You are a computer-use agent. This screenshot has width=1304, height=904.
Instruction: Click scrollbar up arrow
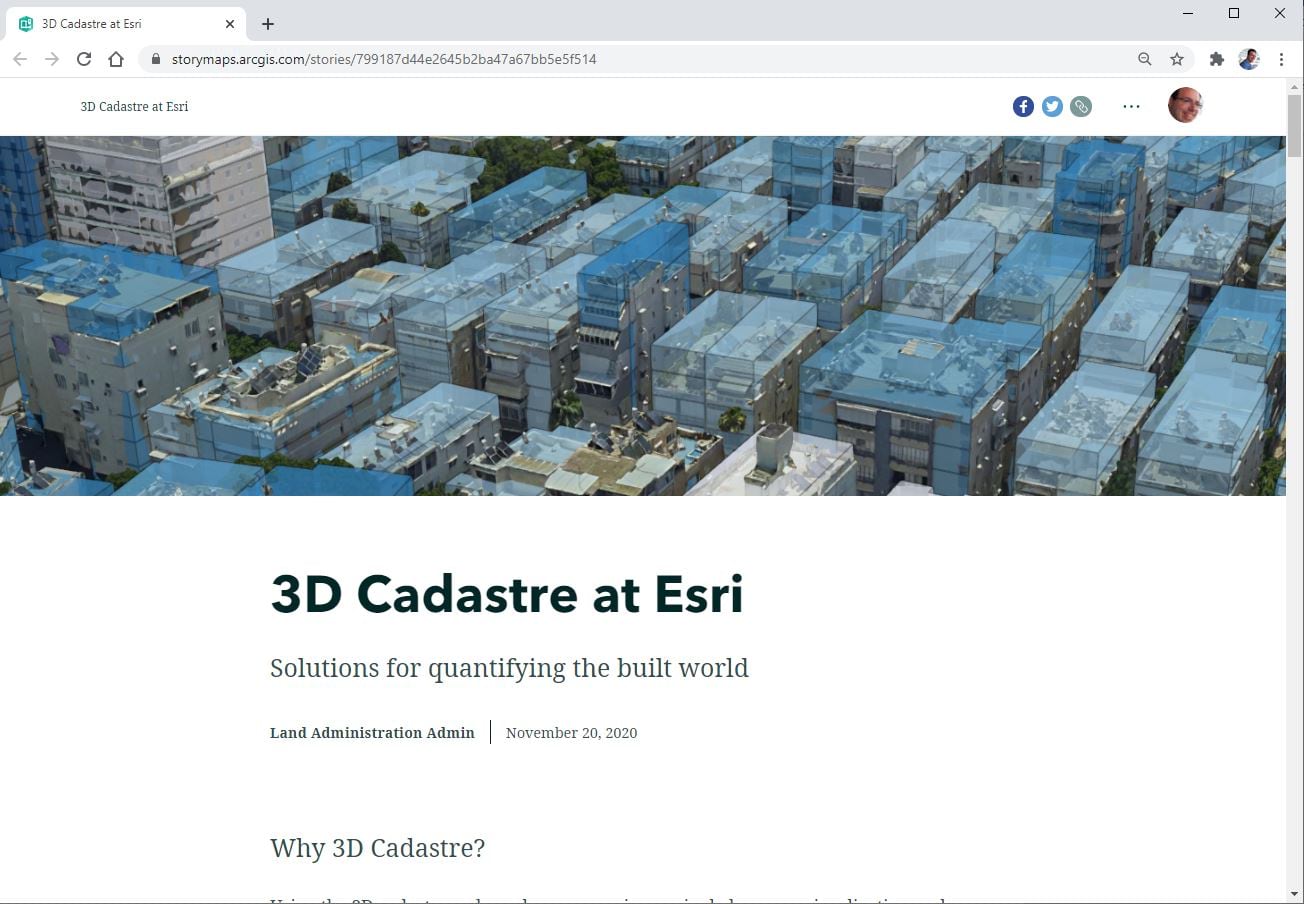pyautogui.click(x=1294, y=87)
